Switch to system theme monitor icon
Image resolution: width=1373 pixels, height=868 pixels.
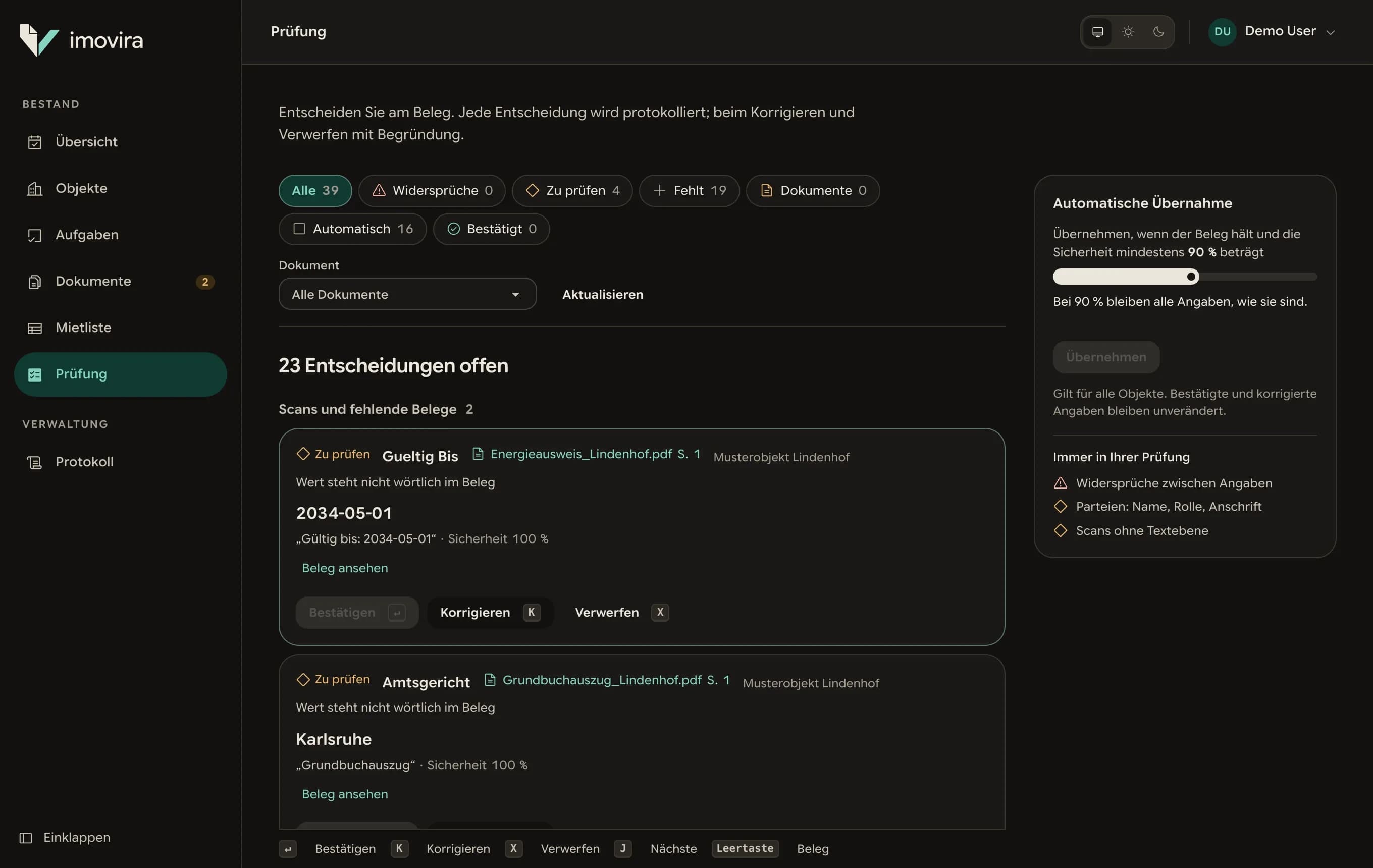click(1097, 32)
